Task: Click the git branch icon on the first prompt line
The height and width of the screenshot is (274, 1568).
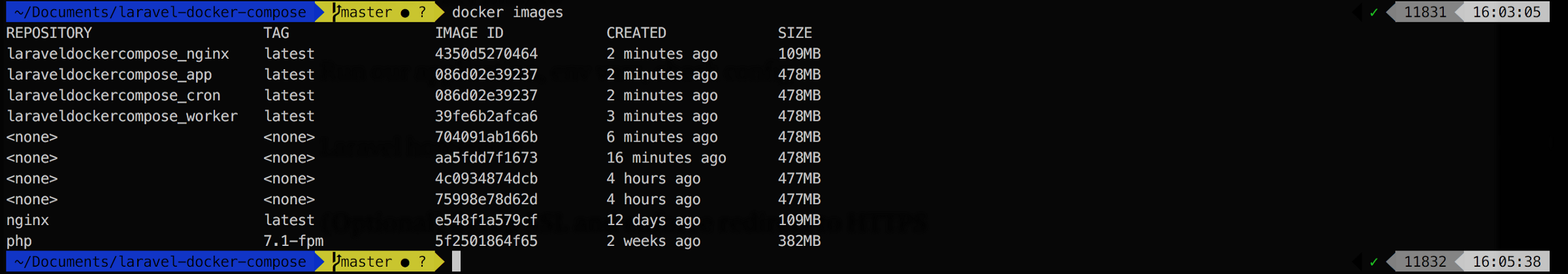Action: [336, 12]
